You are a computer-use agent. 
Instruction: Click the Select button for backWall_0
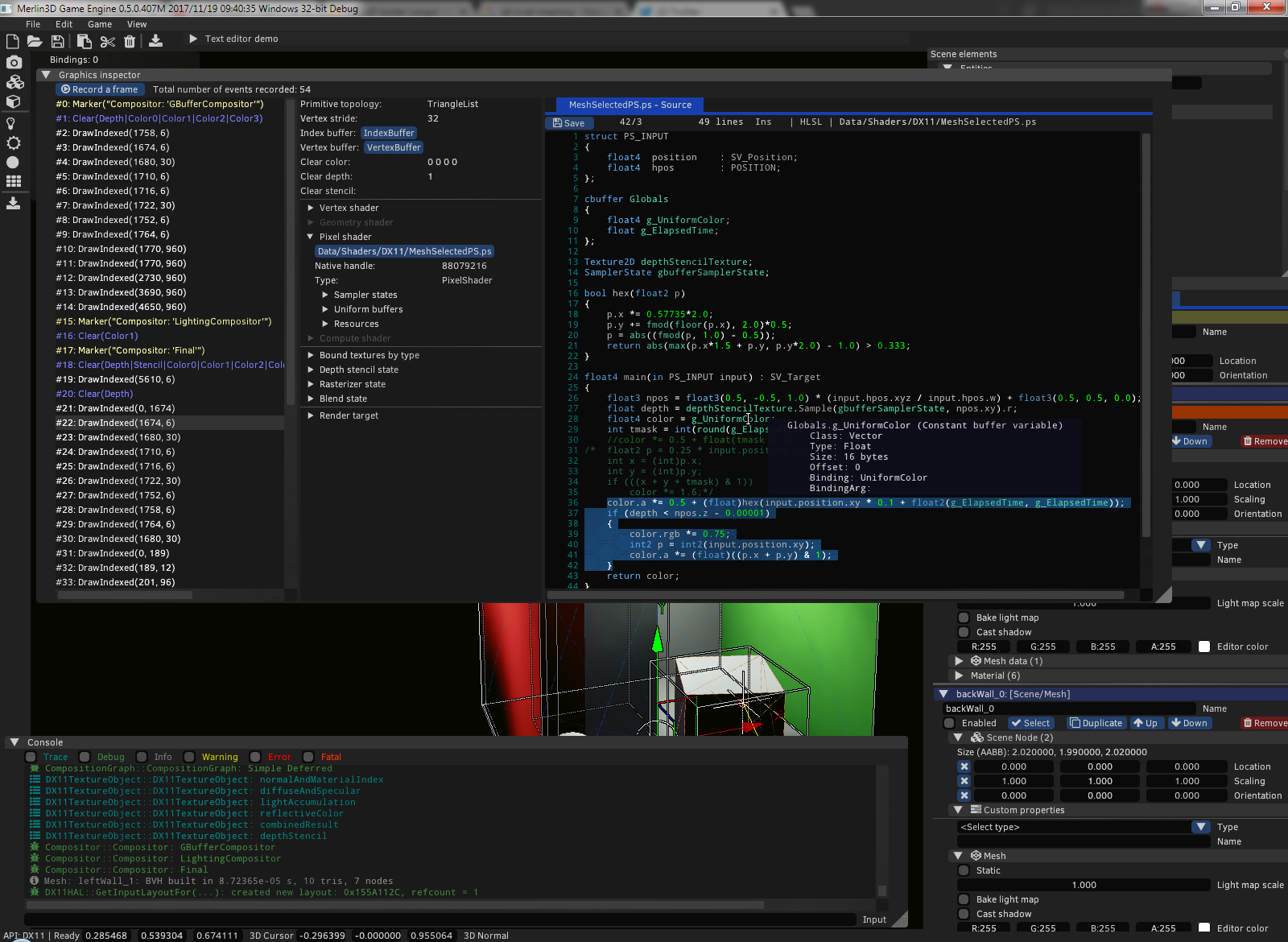click(x=1030, y=723)
